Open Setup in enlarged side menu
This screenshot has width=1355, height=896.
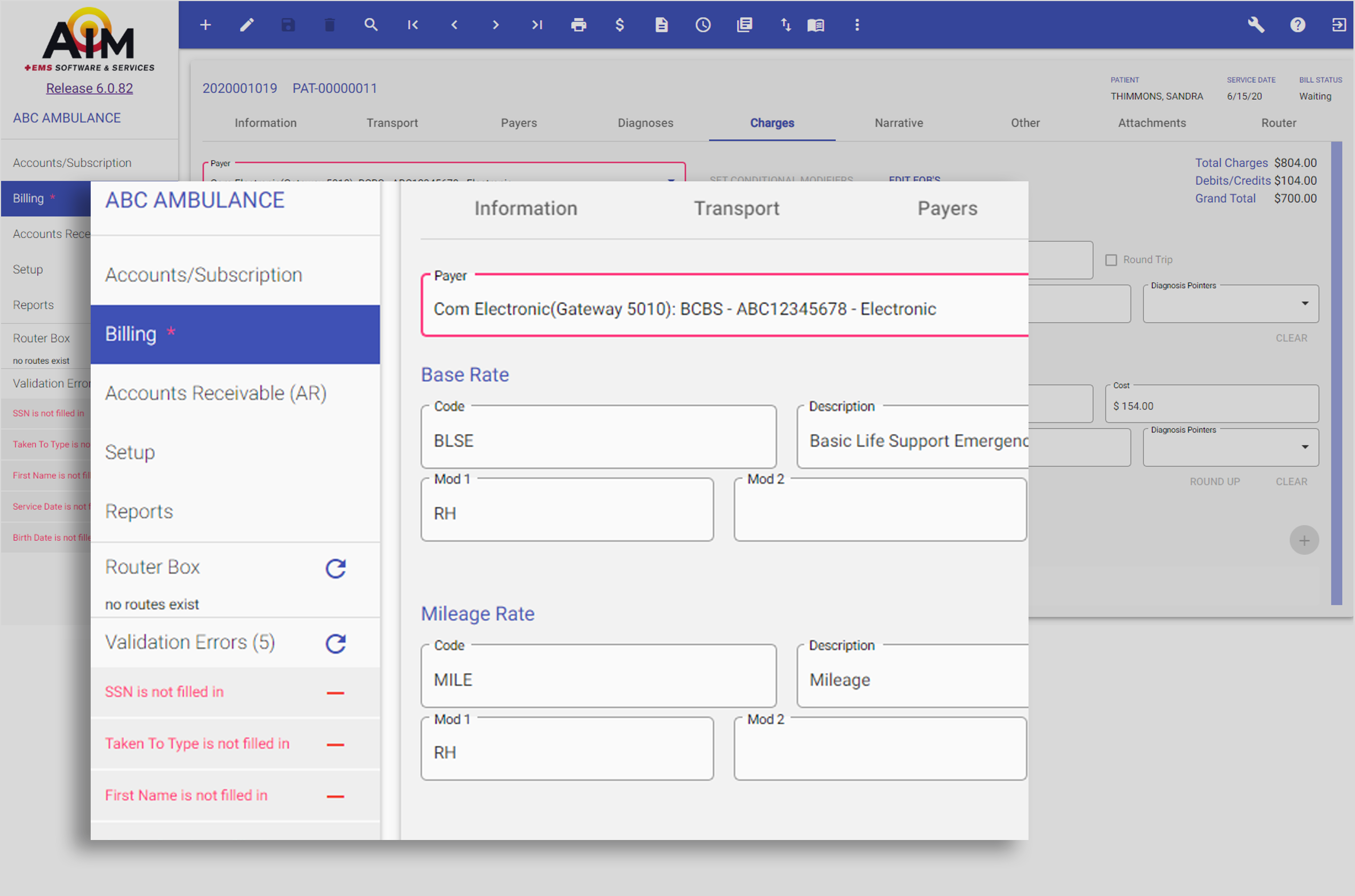[235, 453]
